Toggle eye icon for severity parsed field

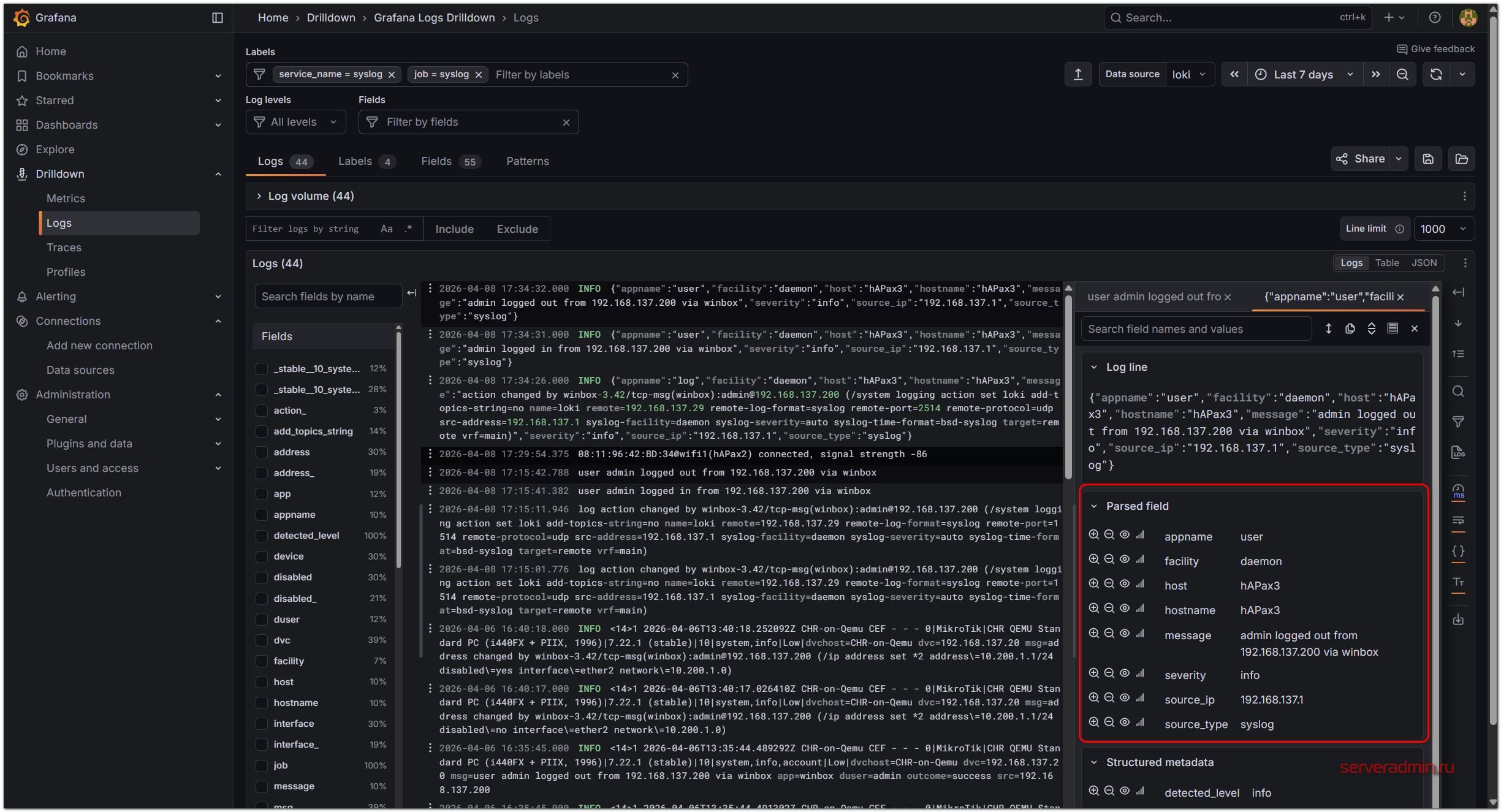(x=1125, y=674)
